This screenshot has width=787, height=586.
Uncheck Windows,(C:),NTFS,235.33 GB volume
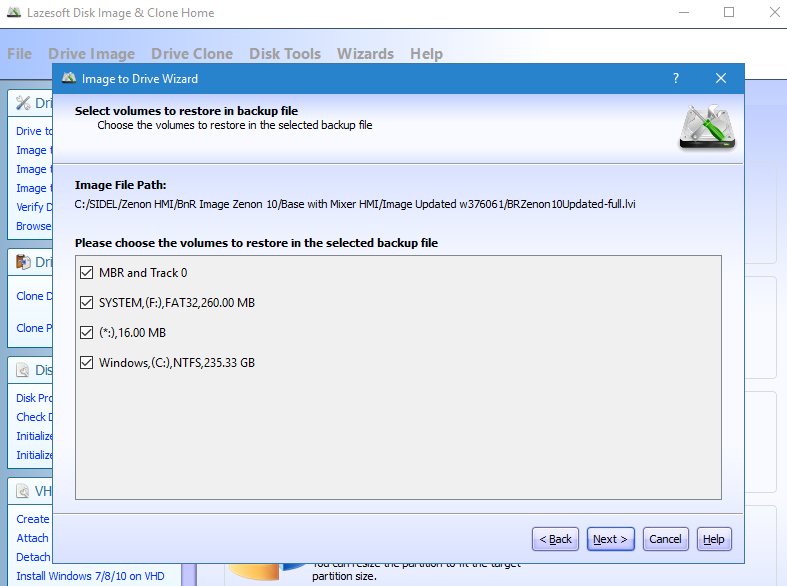(86, 363)
